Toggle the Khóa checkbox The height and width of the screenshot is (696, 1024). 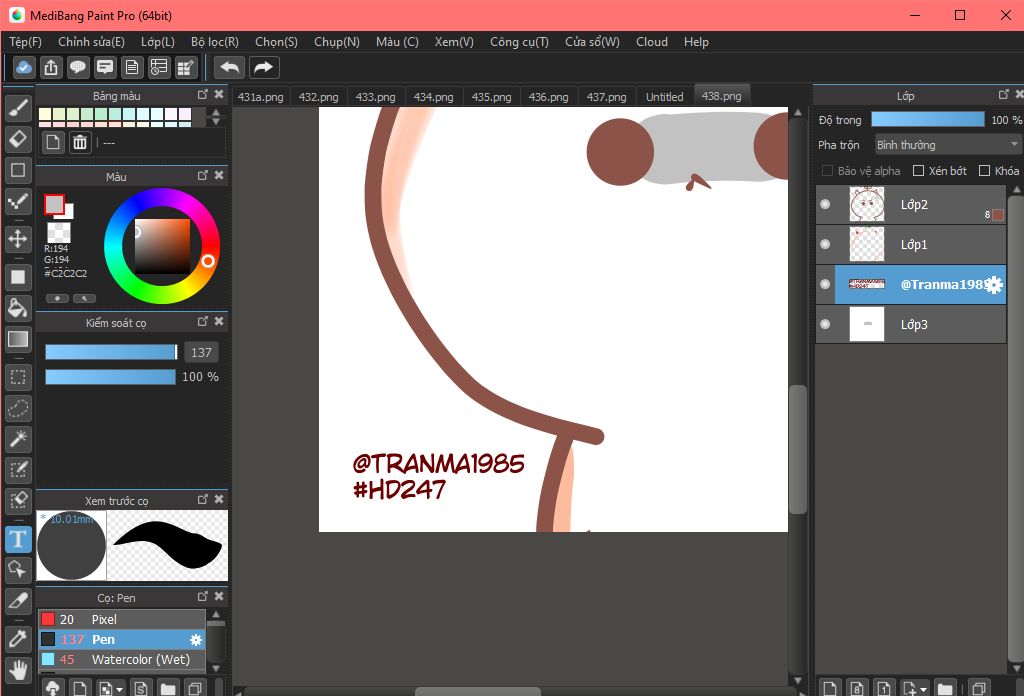coord(984,170)
